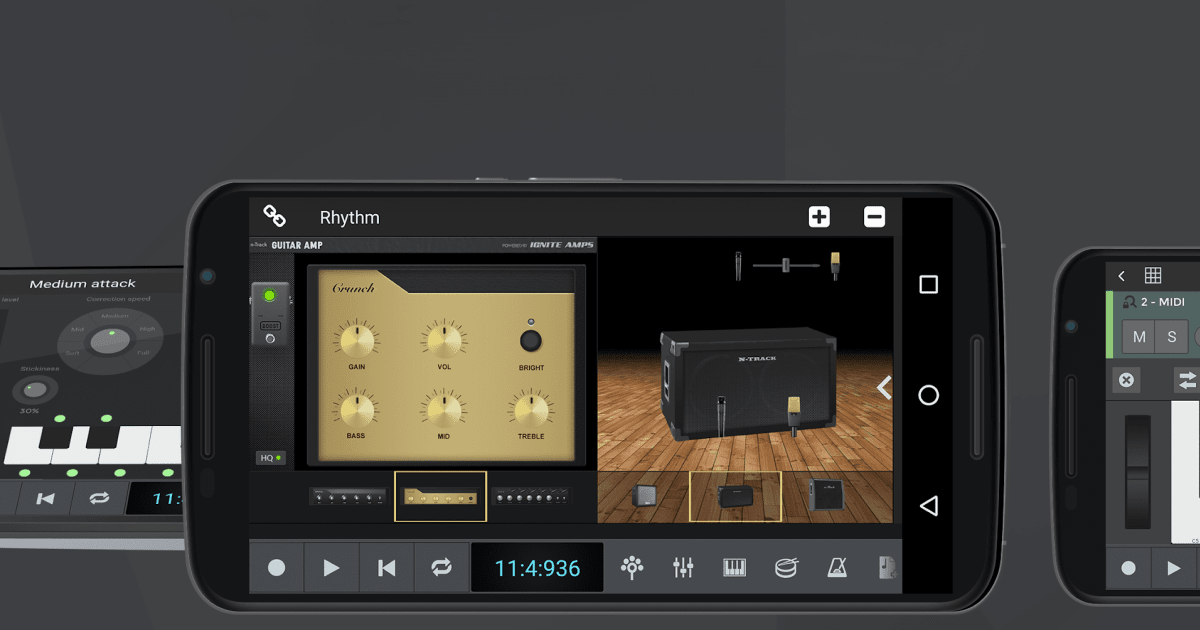Viewport: 1200px width, 630px height.
Task: Click the Treble knob on the Crunch amp
Action: point(531,408)
